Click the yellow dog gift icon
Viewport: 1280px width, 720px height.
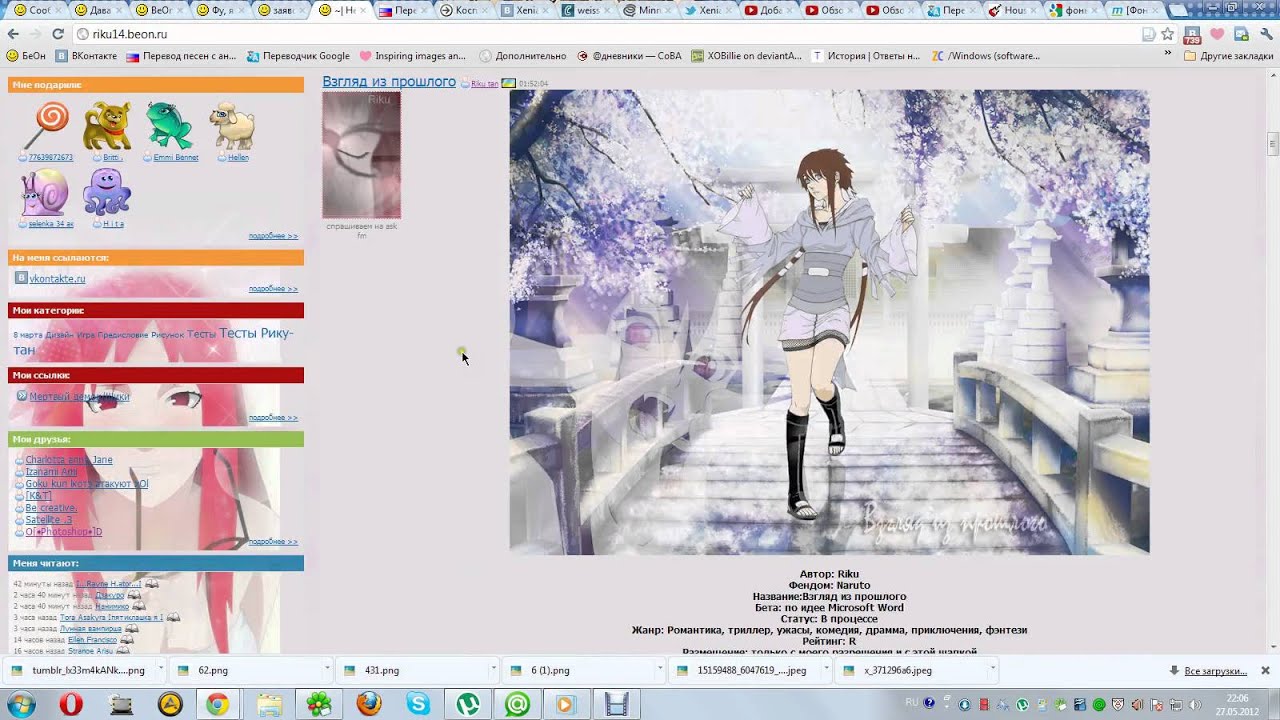point(106,125)
